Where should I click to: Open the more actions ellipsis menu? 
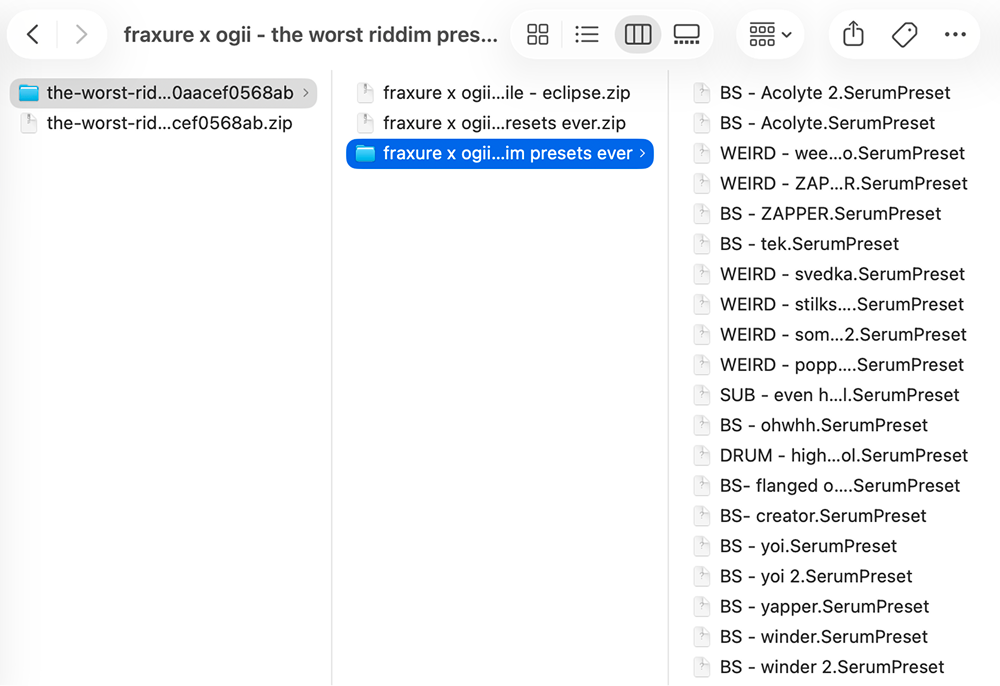pyautogui.click(x=955, y=34)
